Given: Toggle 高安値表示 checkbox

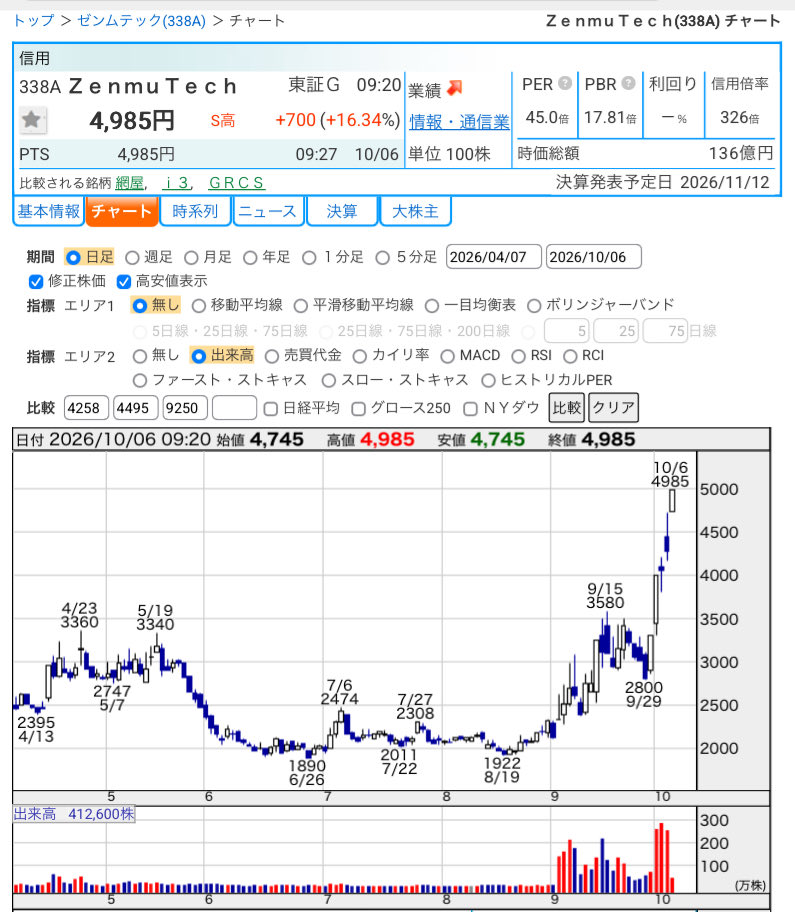Looking at the screenshot, I should point(123,282).
